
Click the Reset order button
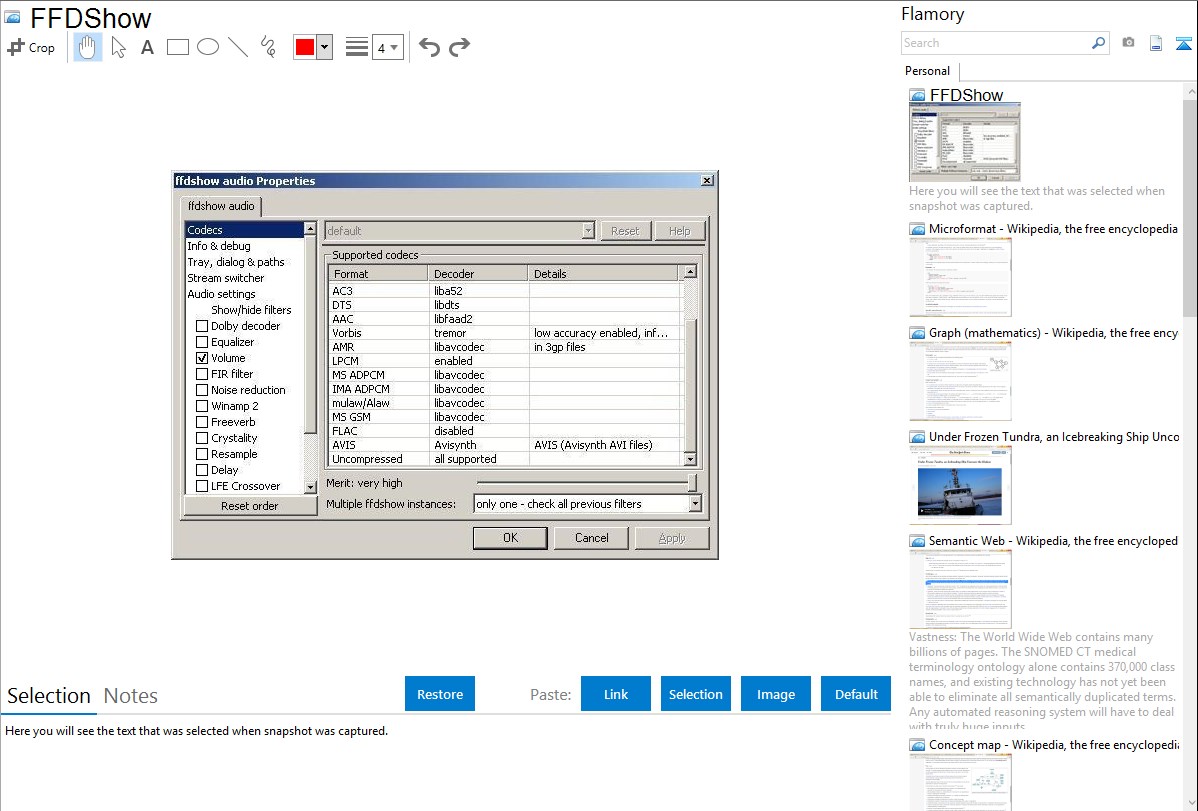coord(250,506)
